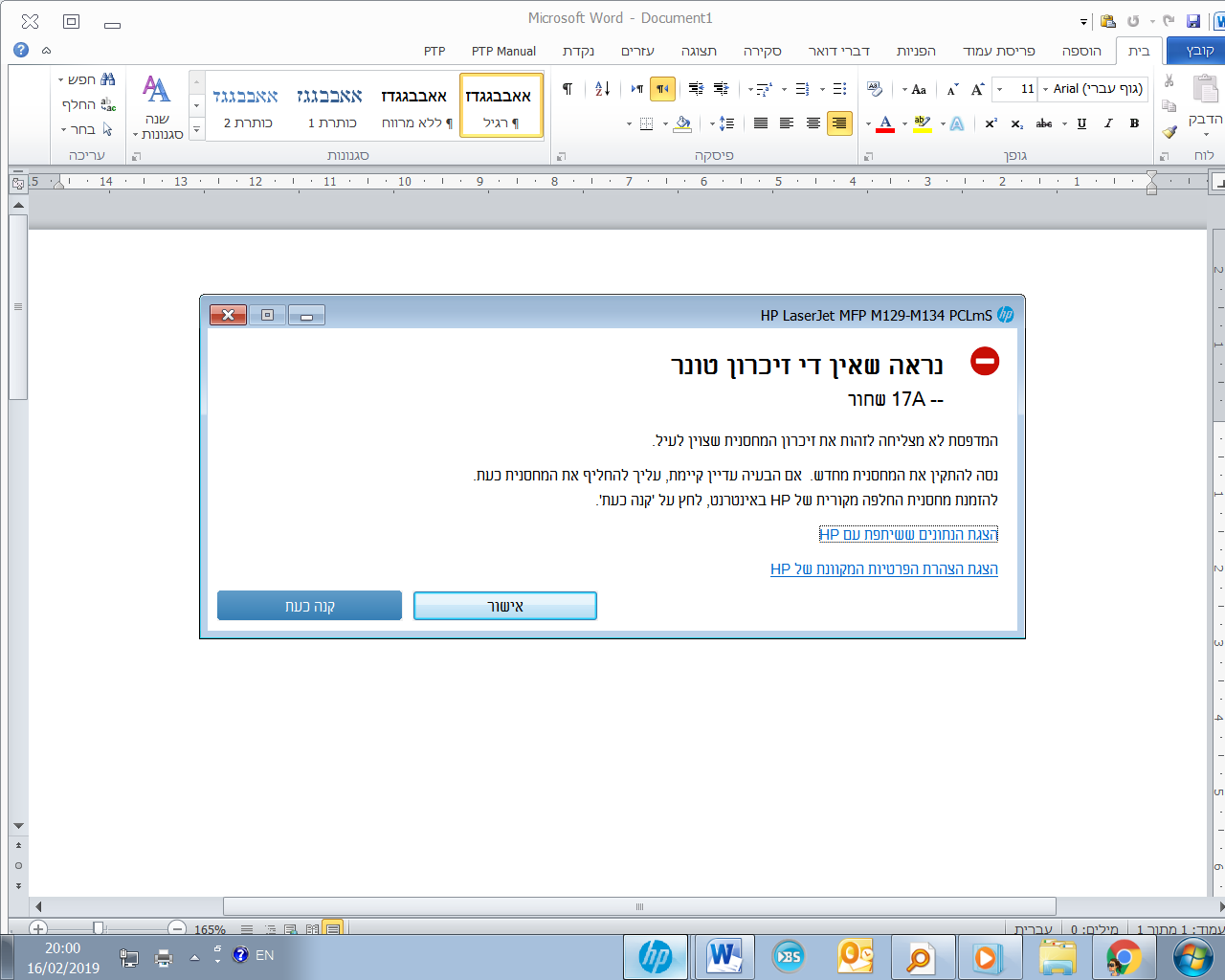
Task: Switch to the References tab
Action: pos(916,51)
